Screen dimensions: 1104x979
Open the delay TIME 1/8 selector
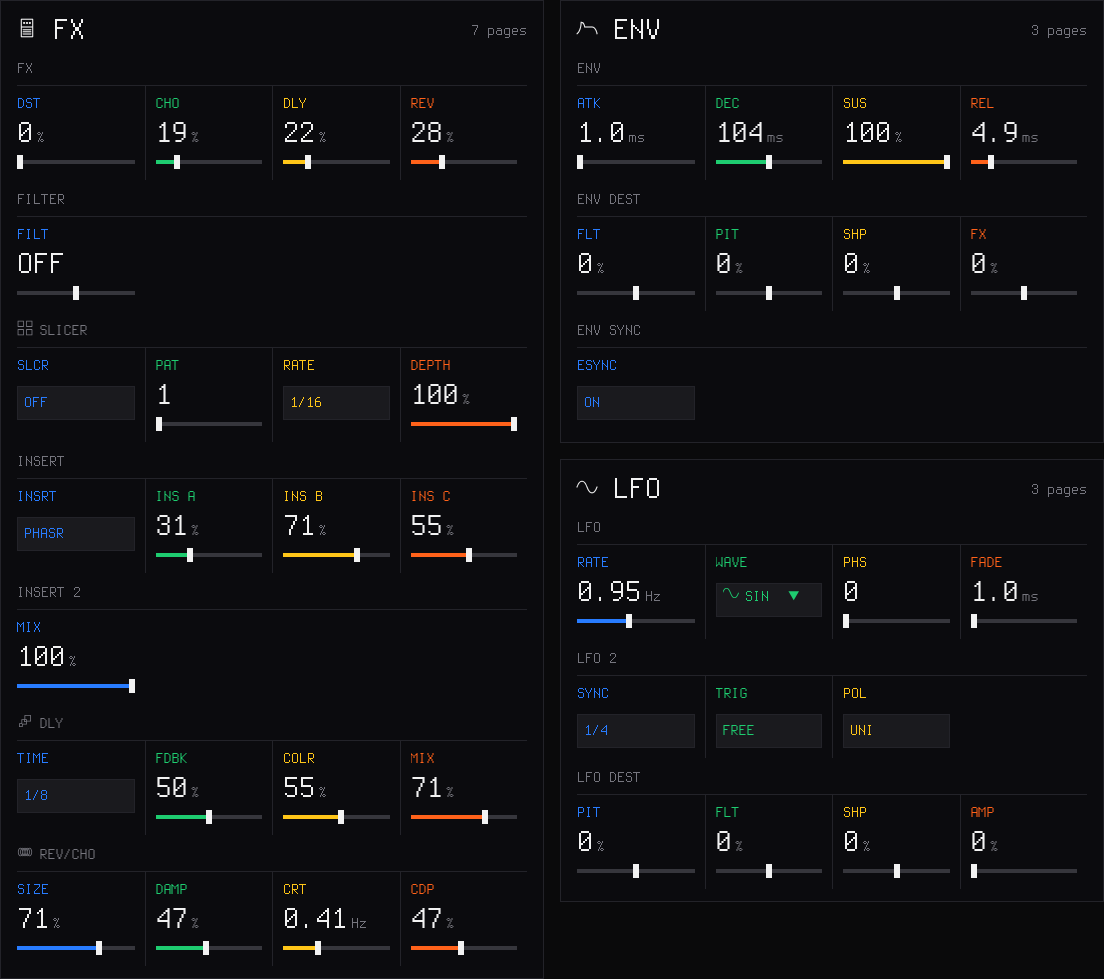point(75,795)
